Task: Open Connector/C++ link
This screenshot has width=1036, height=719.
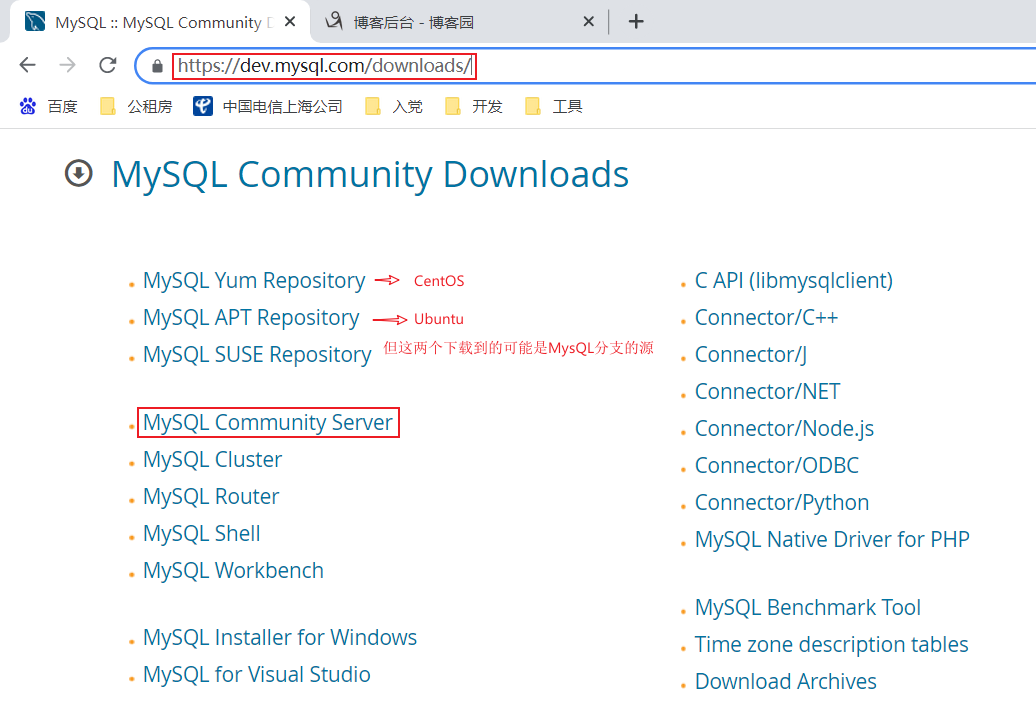Action: pyautogui.click(x=766, y=318)
